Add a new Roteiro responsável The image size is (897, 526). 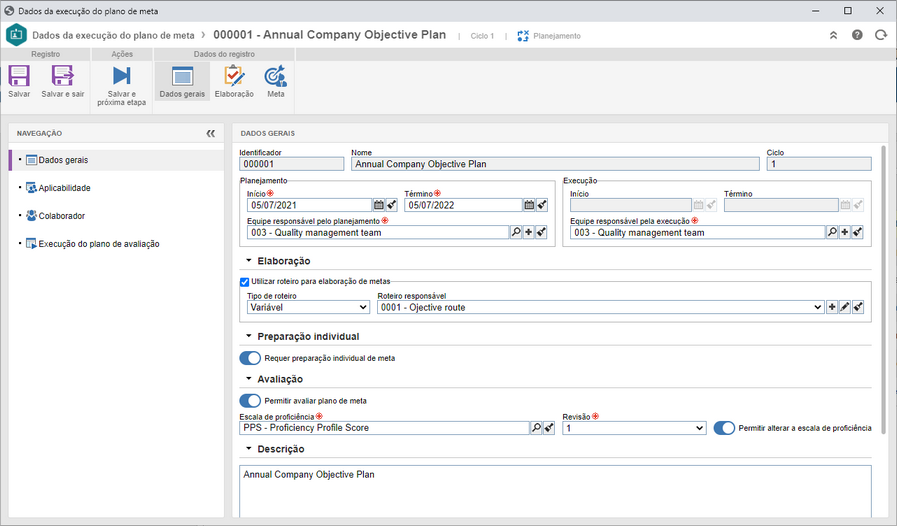832,307
